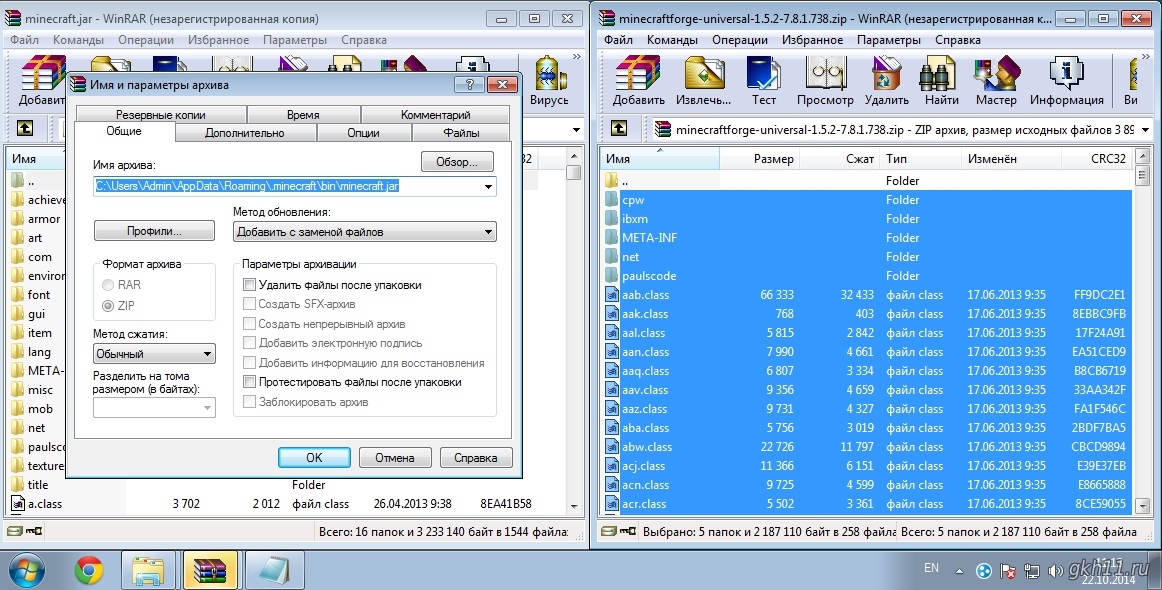1162x590 pixels.
Task: Switch to Опции tab
Action: tap(363, 133)
